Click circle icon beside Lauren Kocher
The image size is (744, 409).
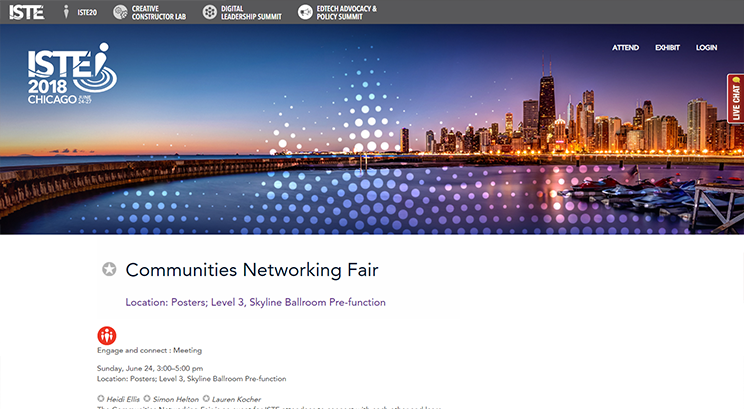pos(206,399)
